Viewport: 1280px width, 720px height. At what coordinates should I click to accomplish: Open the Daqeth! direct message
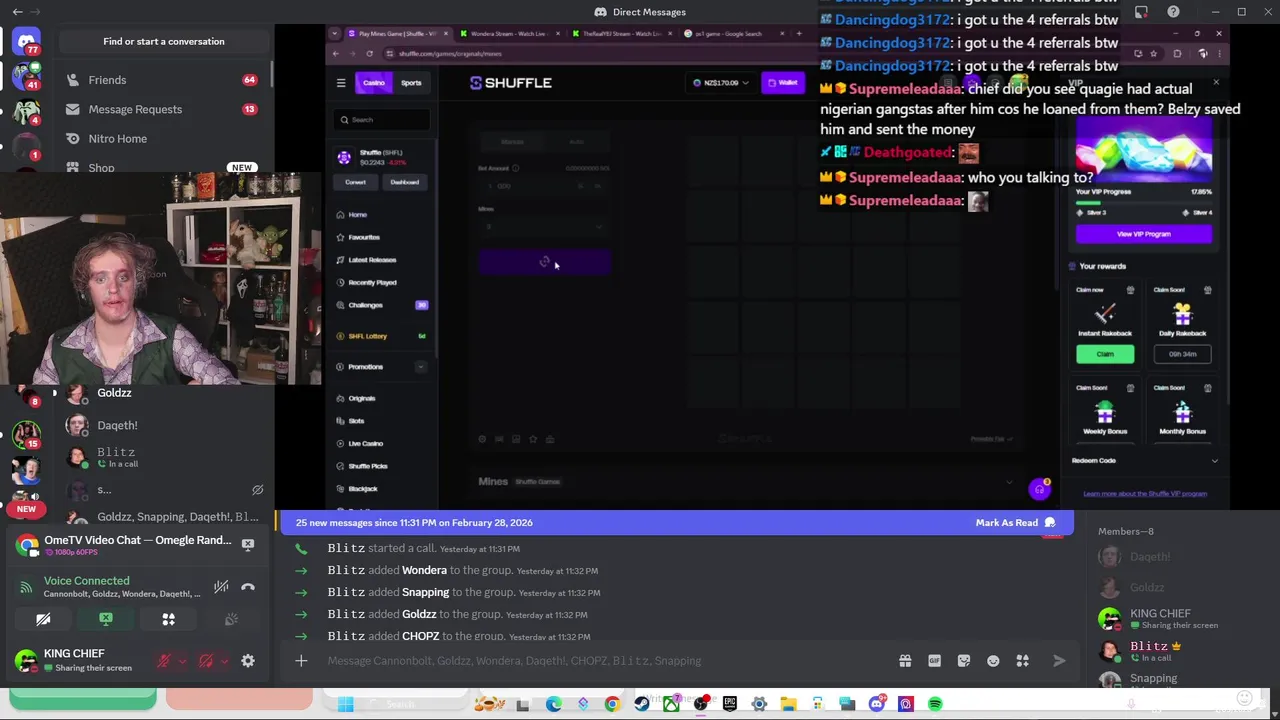[x=162, y=426]
